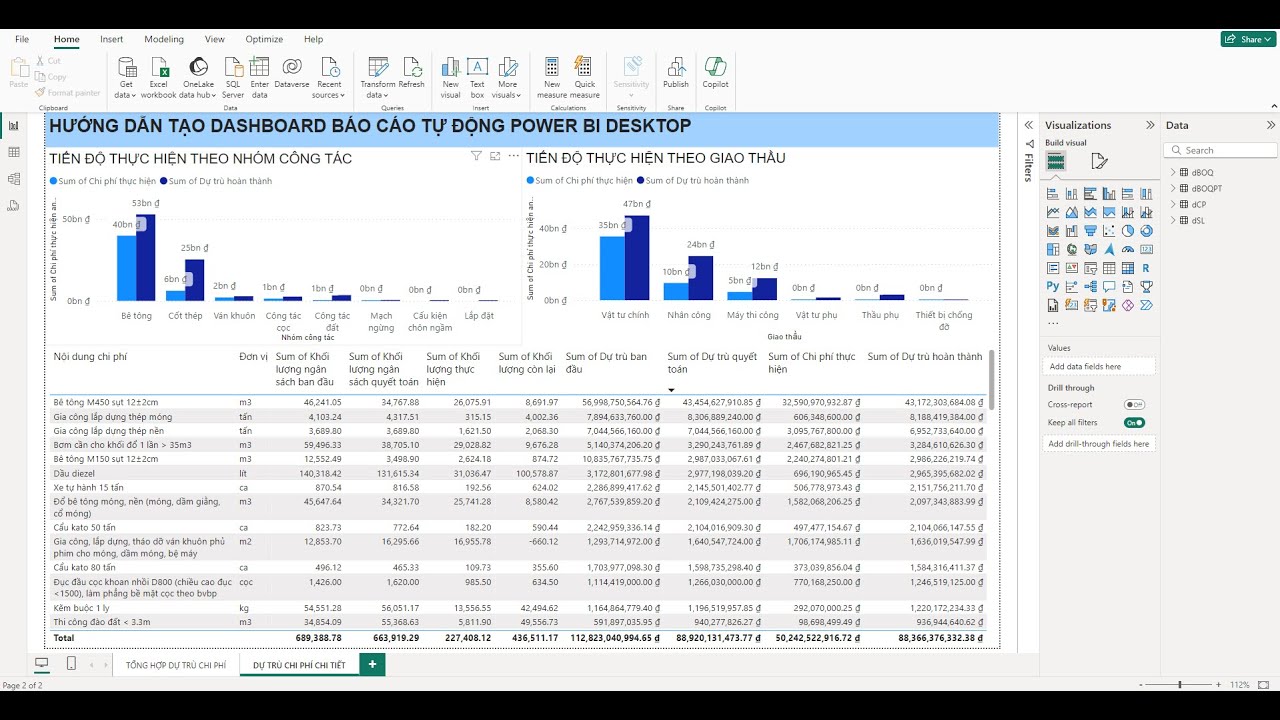Image resolution: width=1280 pixels, height=720 pixels.
Task: Expand the dBOQPT table
Action: pos(1174,188)
